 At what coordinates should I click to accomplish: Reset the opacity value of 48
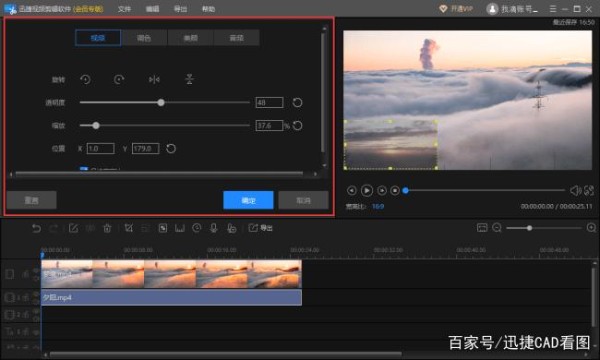[297, 103]
